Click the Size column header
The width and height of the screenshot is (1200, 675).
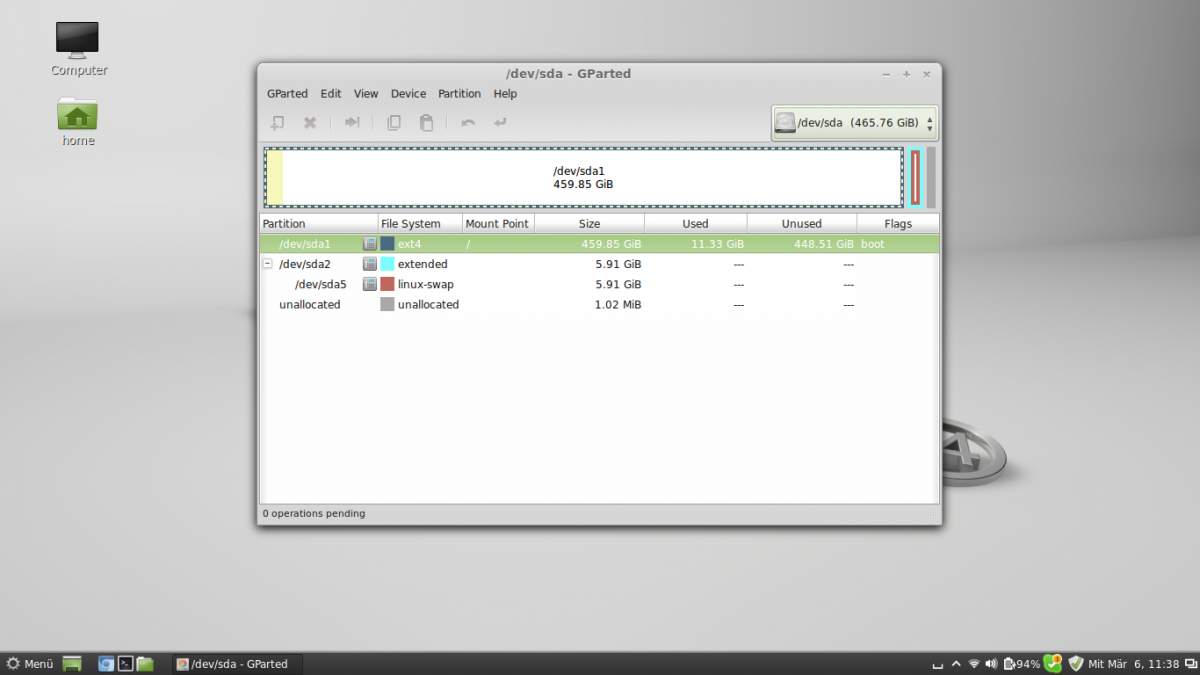590,224
